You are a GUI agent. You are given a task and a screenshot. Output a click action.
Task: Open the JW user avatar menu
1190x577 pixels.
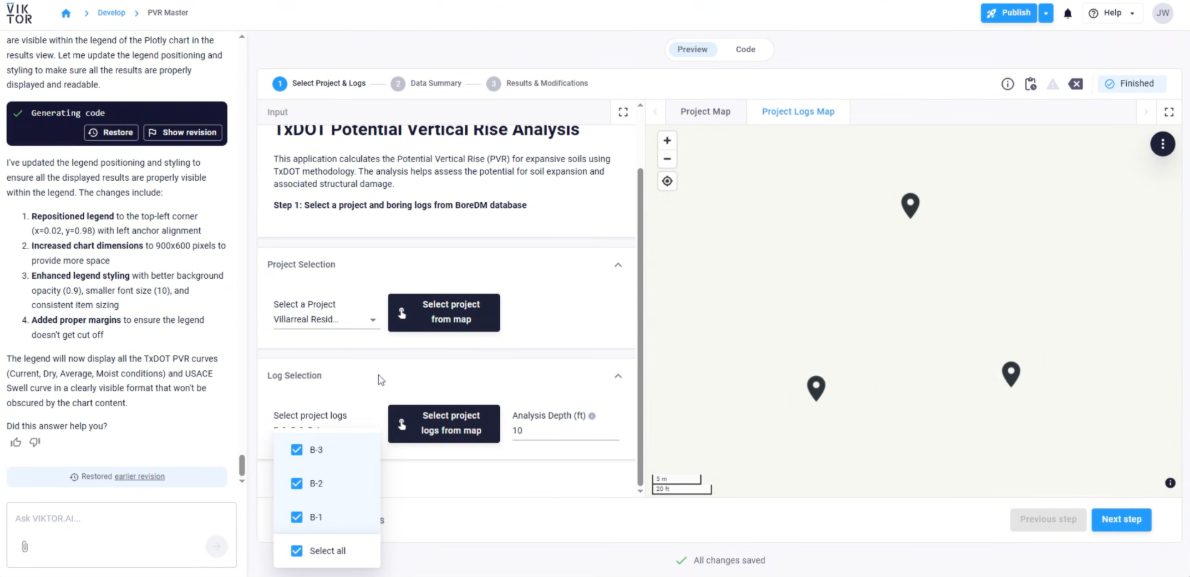pos(1163,13)
